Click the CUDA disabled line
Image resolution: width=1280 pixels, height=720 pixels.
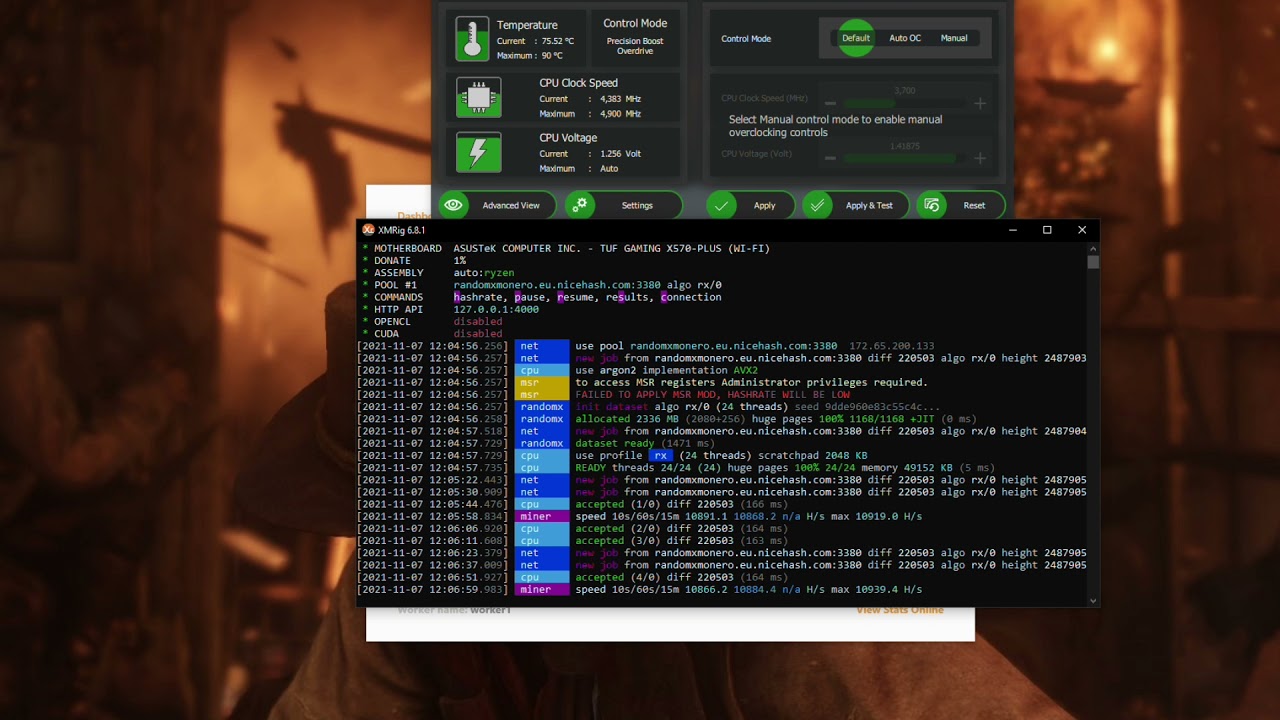click(x=432, y=333)
